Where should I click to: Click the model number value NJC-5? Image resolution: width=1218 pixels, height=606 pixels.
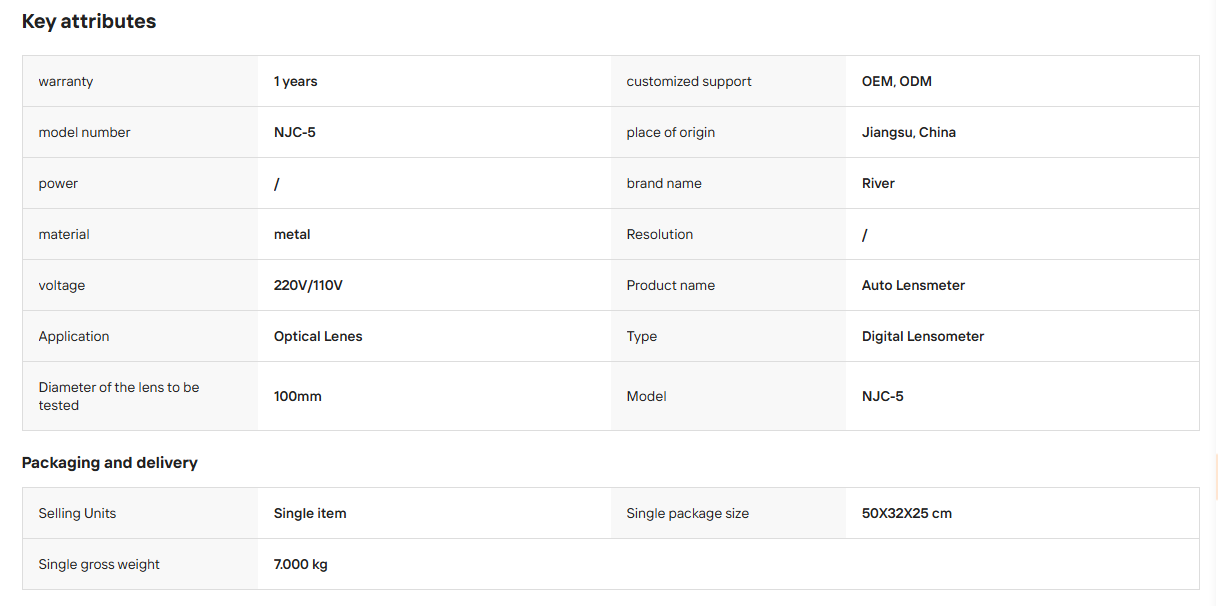point(295,132)
